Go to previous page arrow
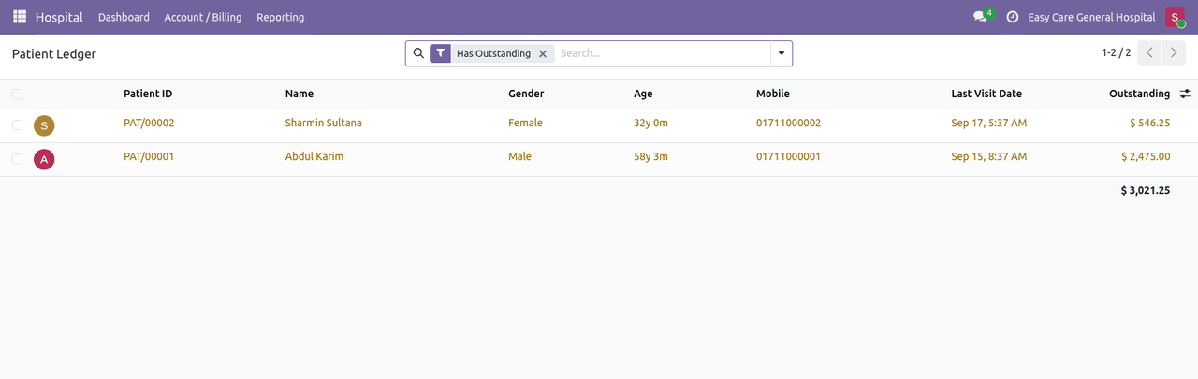 (x=1149, y=53)
